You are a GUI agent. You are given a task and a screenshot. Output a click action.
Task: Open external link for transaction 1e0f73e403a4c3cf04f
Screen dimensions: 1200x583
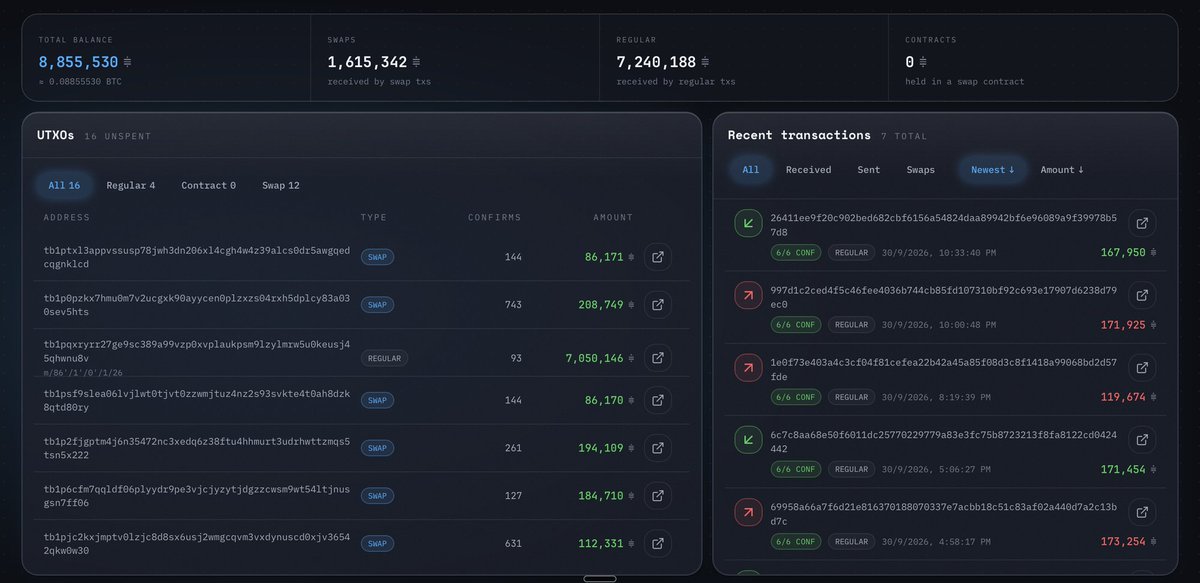[1142, 368]
